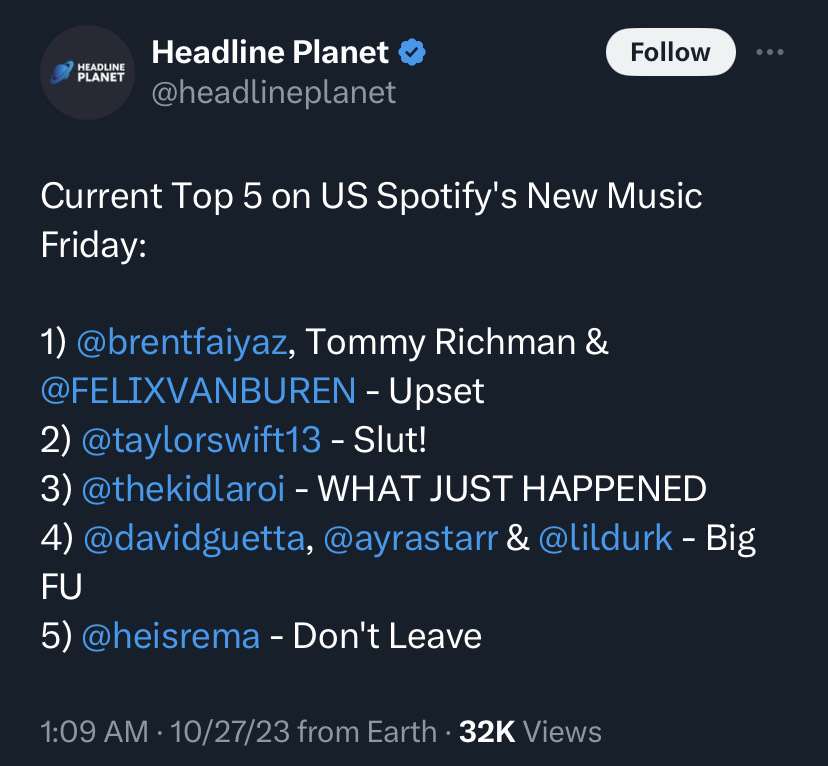Open the @heisrema mention
The image size is (828, 766).
(x=171, y=636)
